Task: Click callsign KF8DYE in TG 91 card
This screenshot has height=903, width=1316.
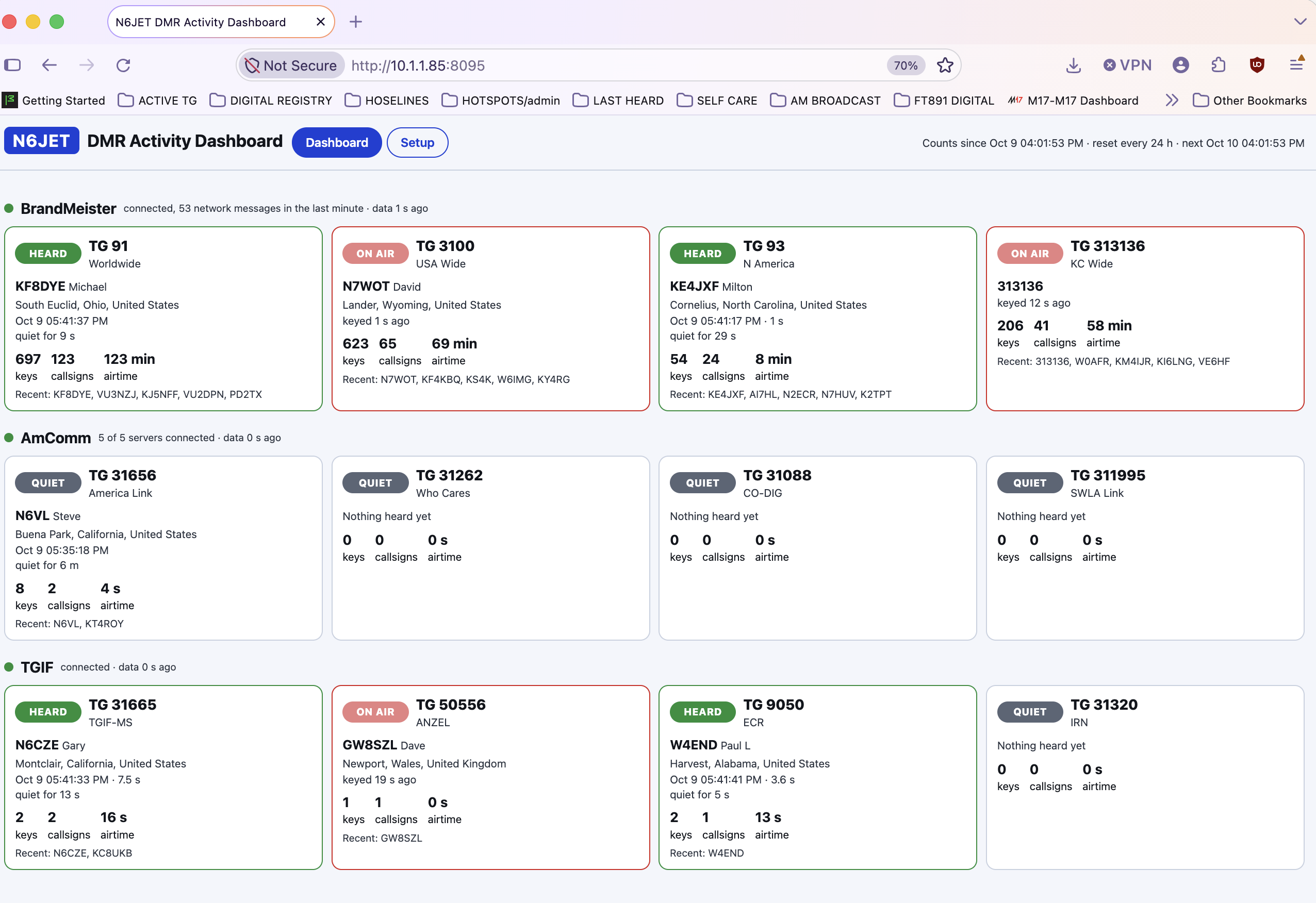Action: coord(41,287)
